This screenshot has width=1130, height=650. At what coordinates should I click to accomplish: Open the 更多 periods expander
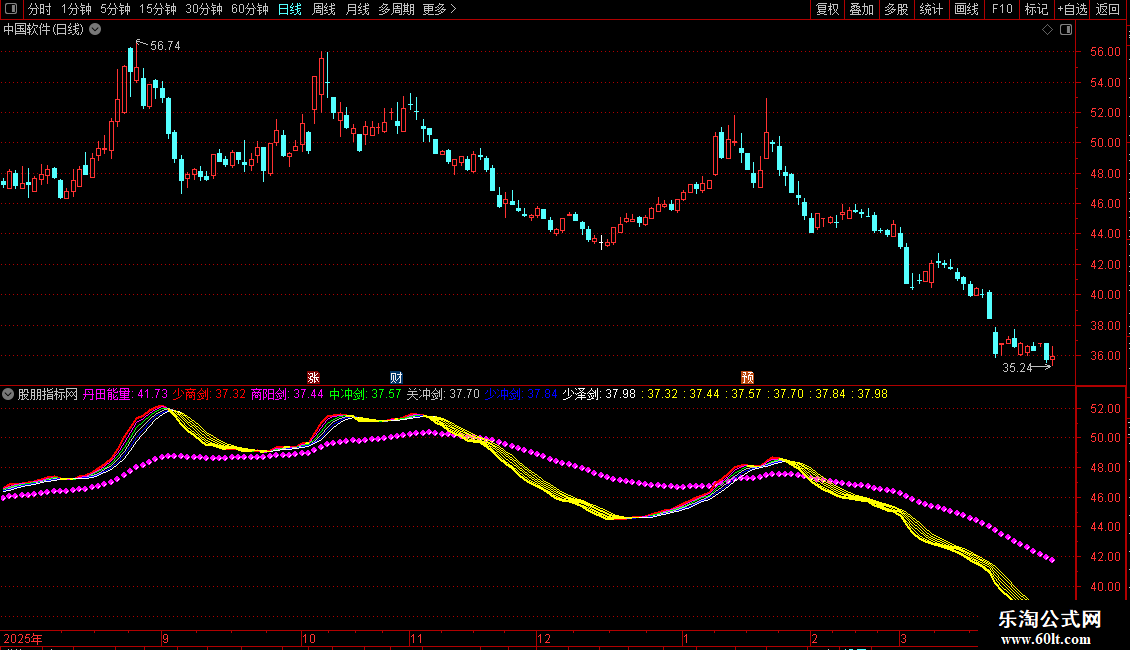pos(439,9)
